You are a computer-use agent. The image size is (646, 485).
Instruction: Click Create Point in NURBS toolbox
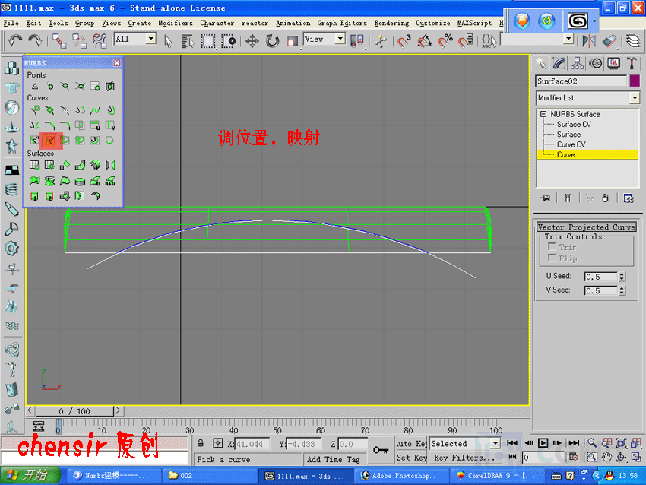(x=35, y=86)
